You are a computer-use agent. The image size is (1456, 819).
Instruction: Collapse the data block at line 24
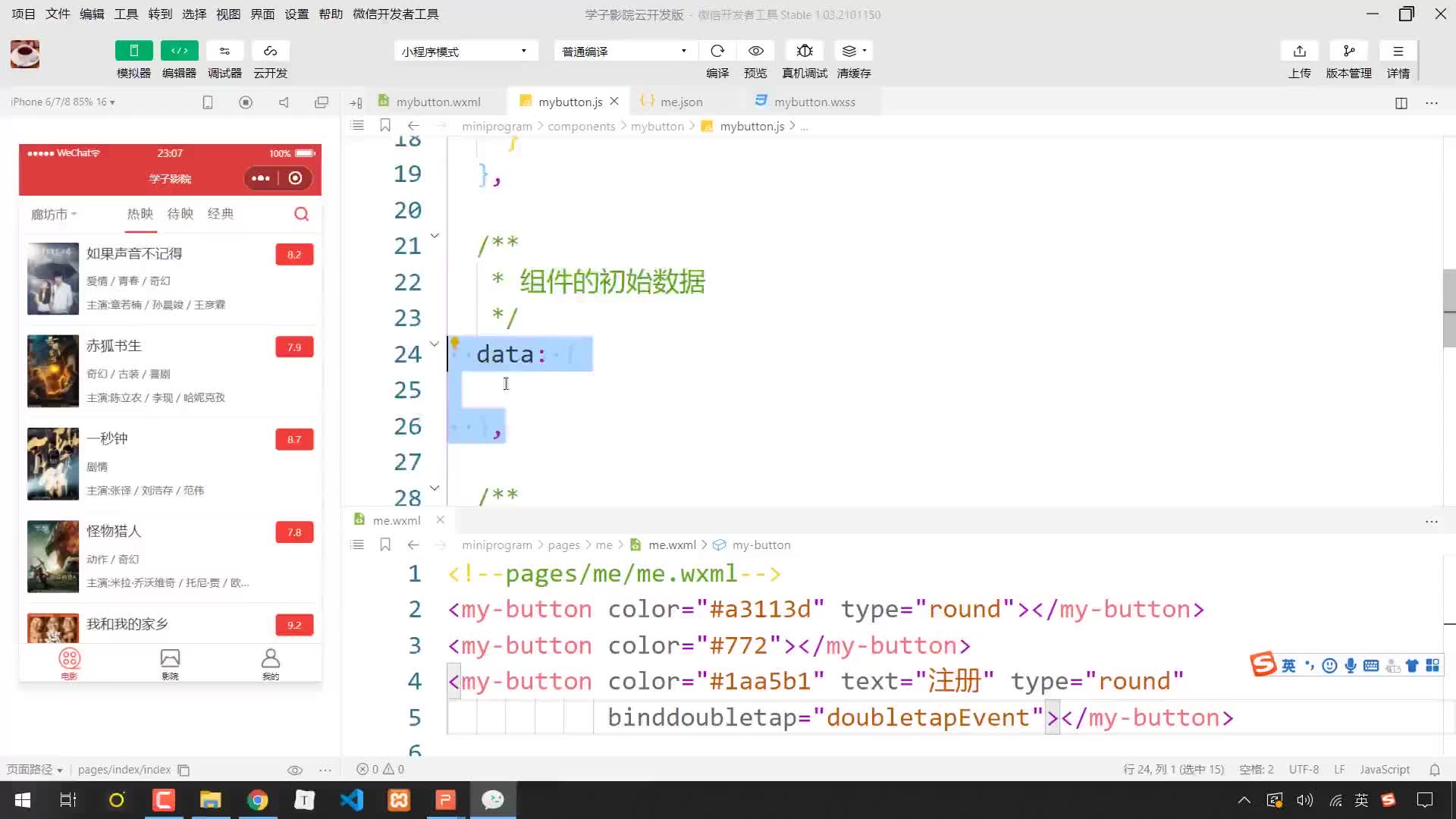click(435, 344)
